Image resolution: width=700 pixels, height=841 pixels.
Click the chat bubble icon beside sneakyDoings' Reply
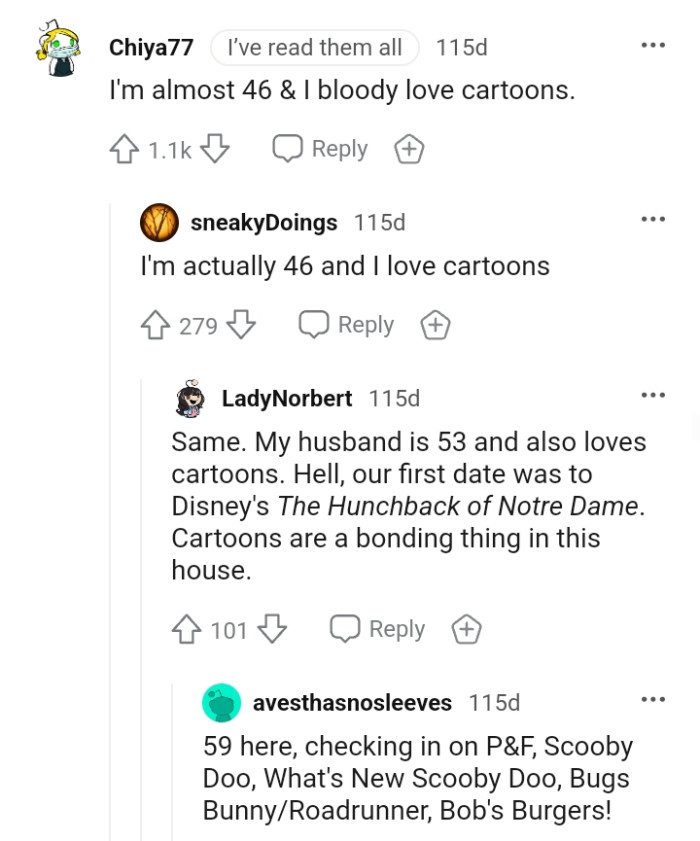[313, 323]
